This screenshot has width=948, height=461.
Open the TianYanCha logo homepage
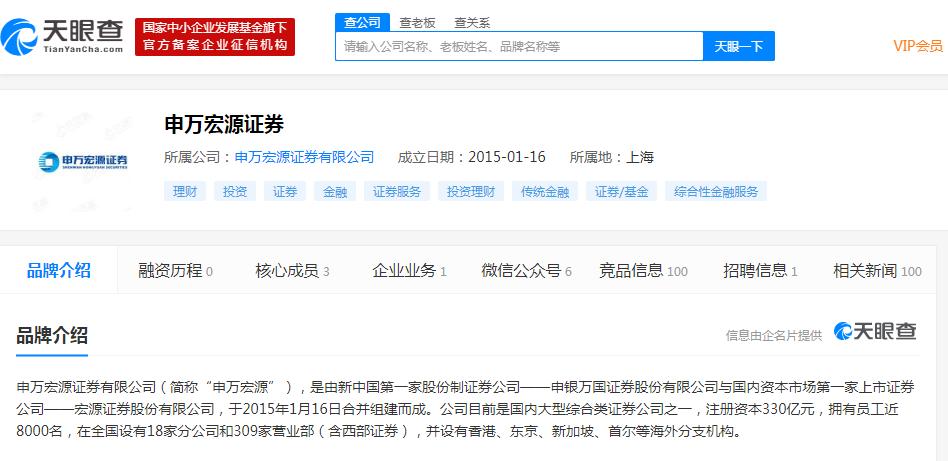62,36
